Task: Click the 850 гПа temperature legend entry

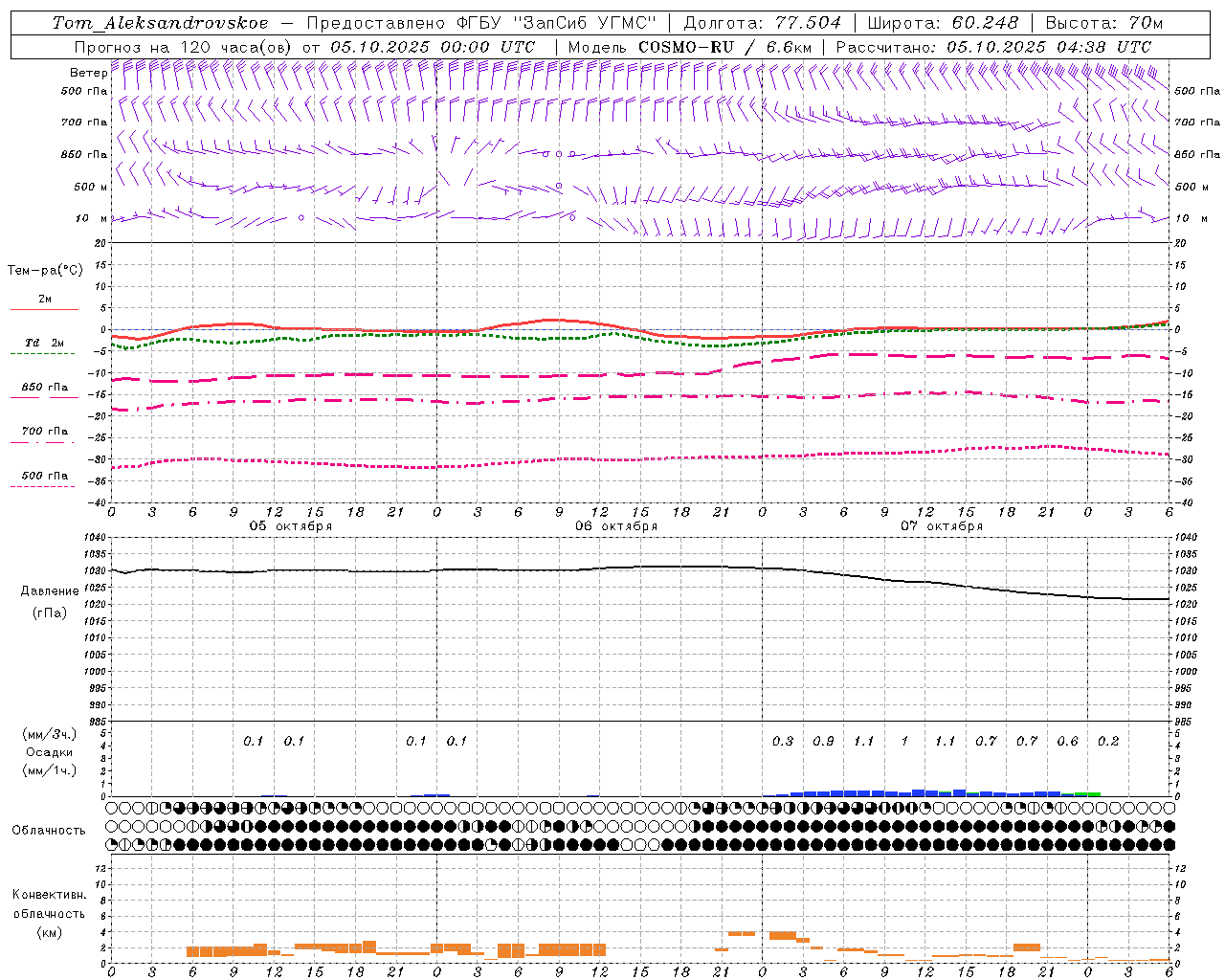Action: pos(45,388)
